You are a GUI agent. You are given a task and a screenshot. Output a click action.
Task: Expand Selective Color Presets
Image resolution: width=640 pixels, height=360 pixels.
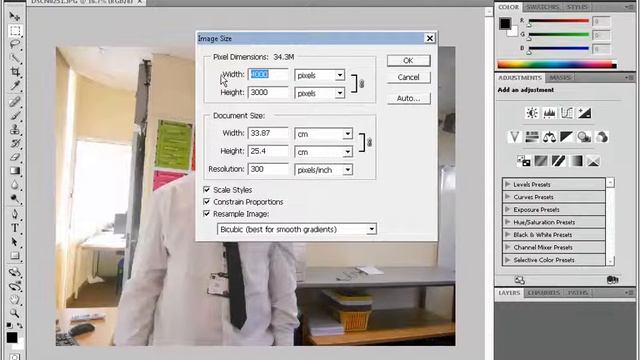point(508,260)
